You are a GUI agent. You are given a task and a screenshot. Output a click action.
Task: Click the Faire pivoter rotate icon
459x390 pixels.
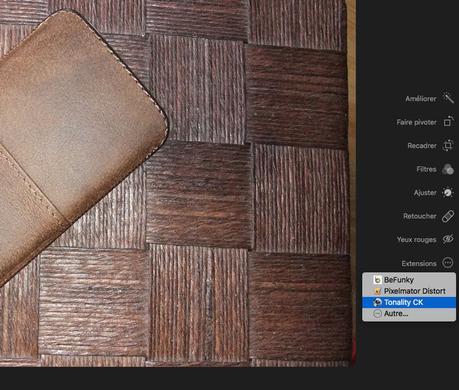(x=448, y=121)
